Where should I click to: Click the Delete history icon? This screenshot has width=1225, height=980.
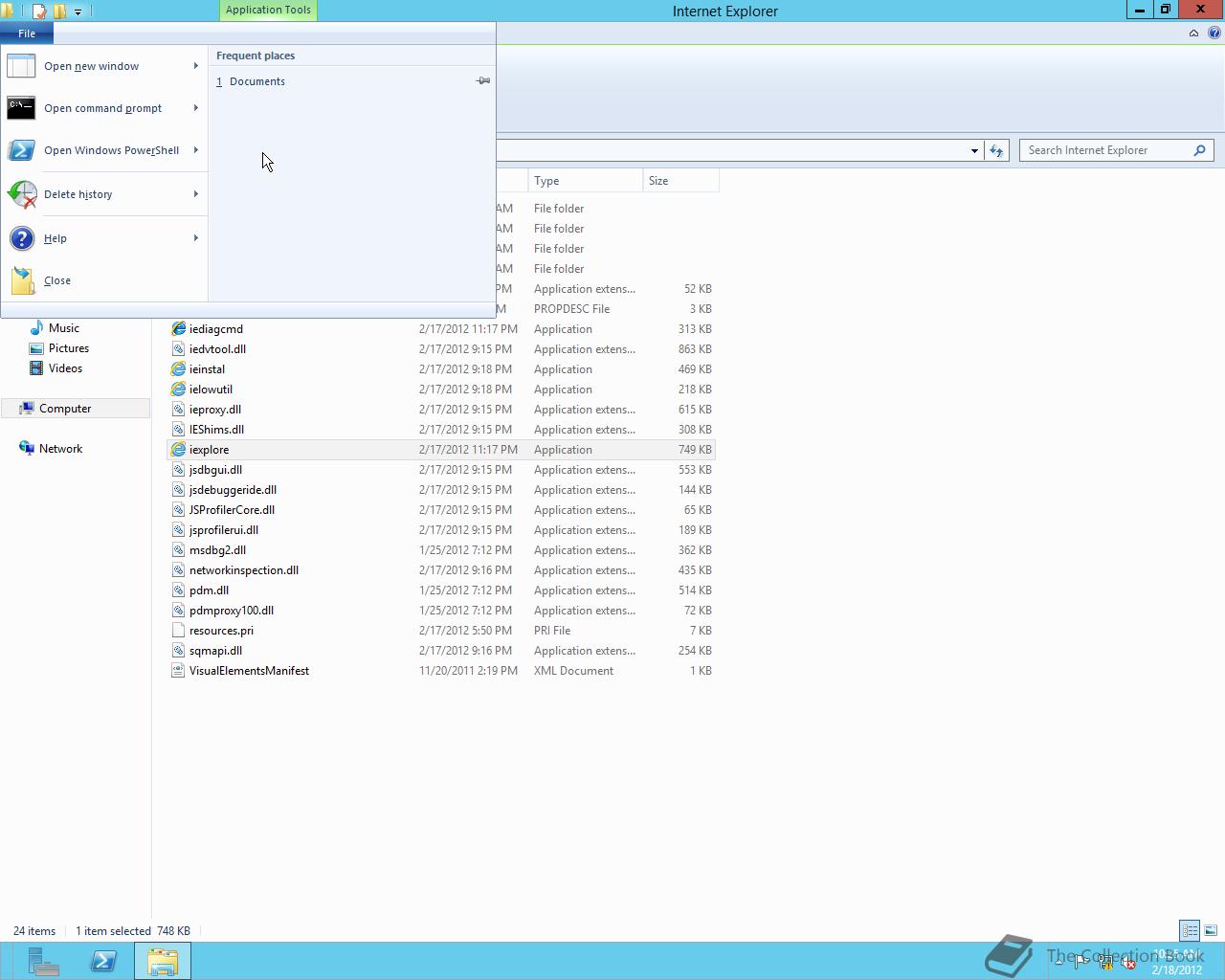click(22, 194)
